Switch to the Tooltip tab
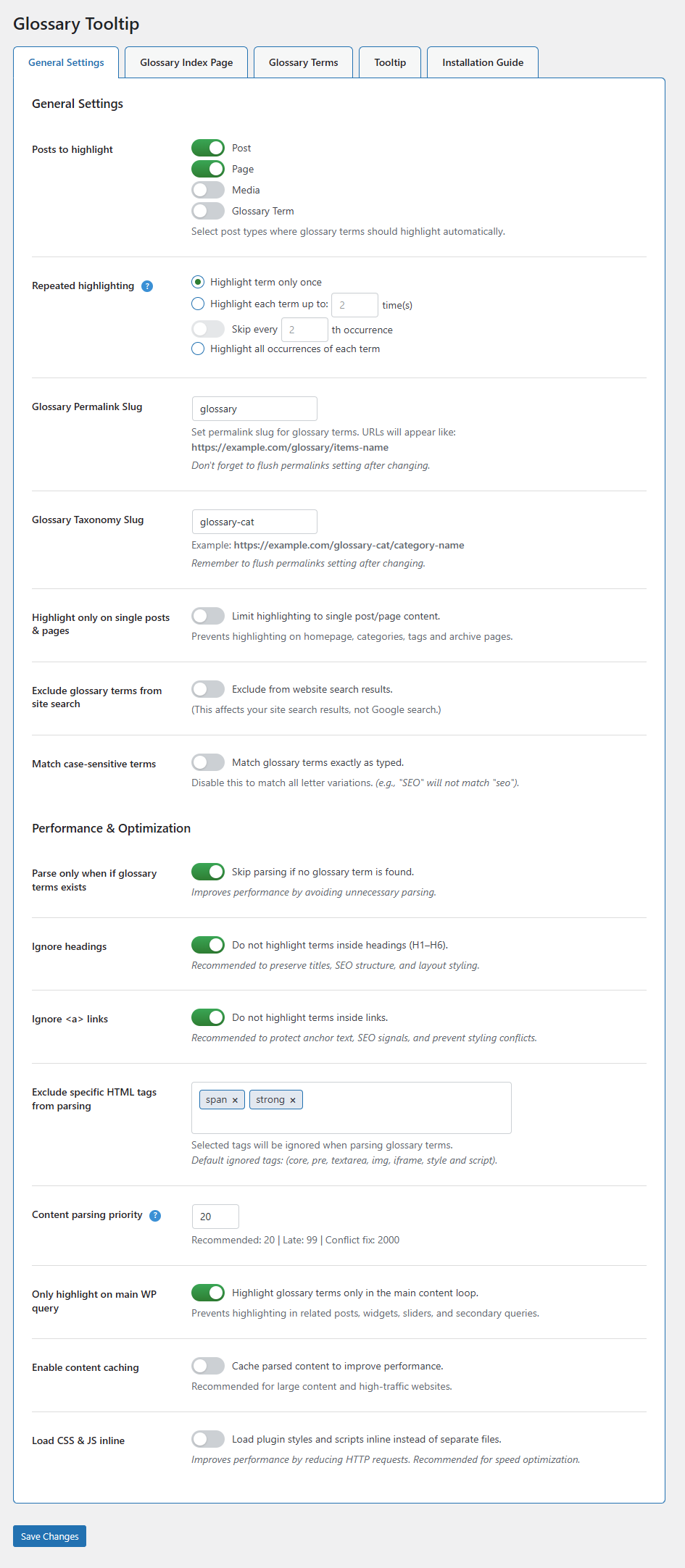 click(390, 62)
